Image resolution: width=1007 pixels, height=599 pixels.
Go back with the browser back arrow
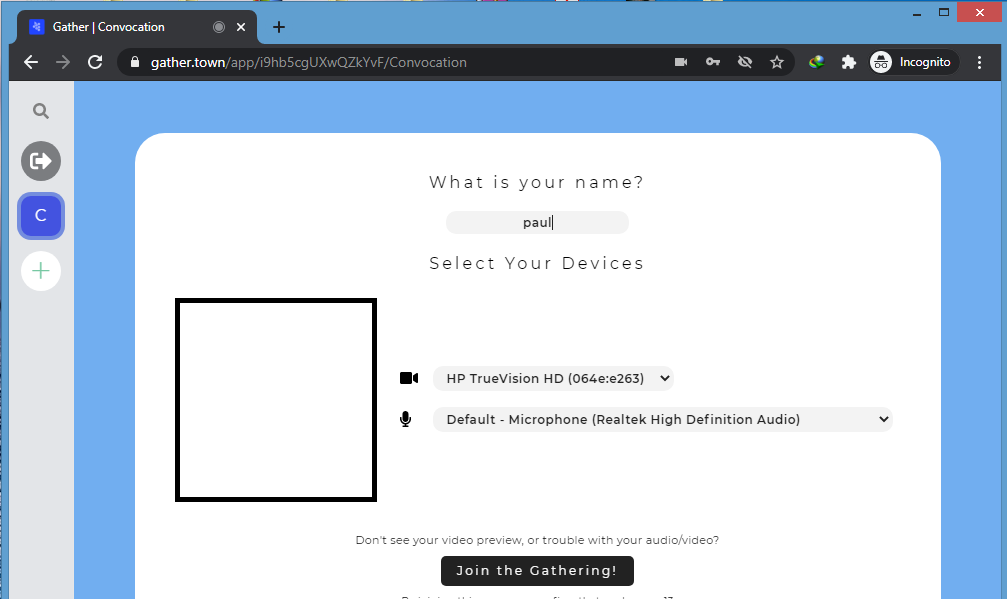31,62
